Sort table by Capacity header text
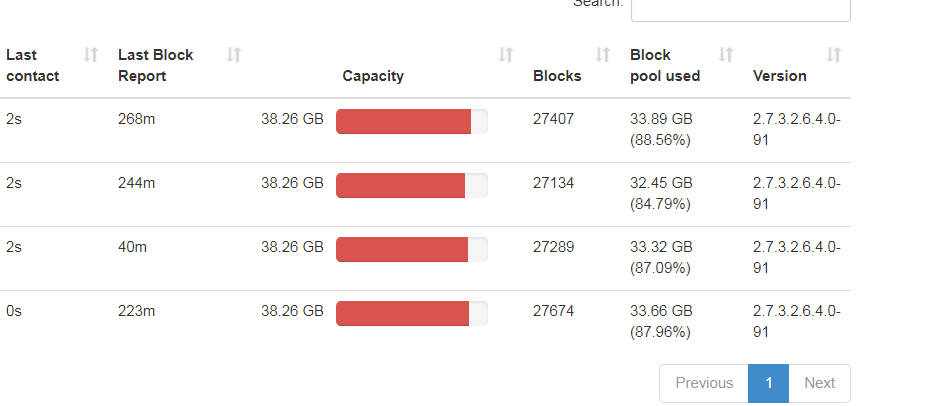This screenshot has height=406, width=936. [x=373, y=76]
